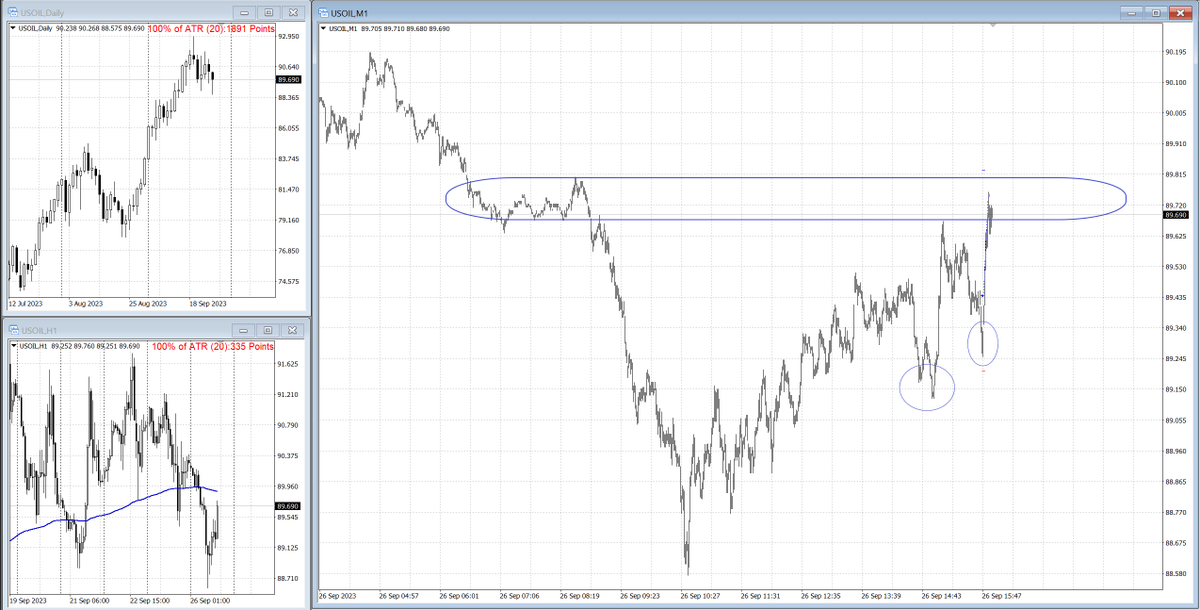Click the 88.710 price level in H1 chart
Screen dimensions: 1200x610
tap(289, 579)
